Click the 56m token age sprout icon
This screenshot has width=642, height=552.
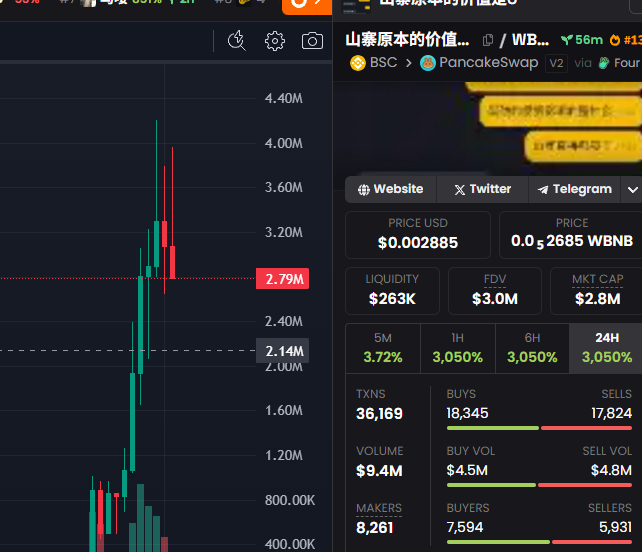[567, 40]
